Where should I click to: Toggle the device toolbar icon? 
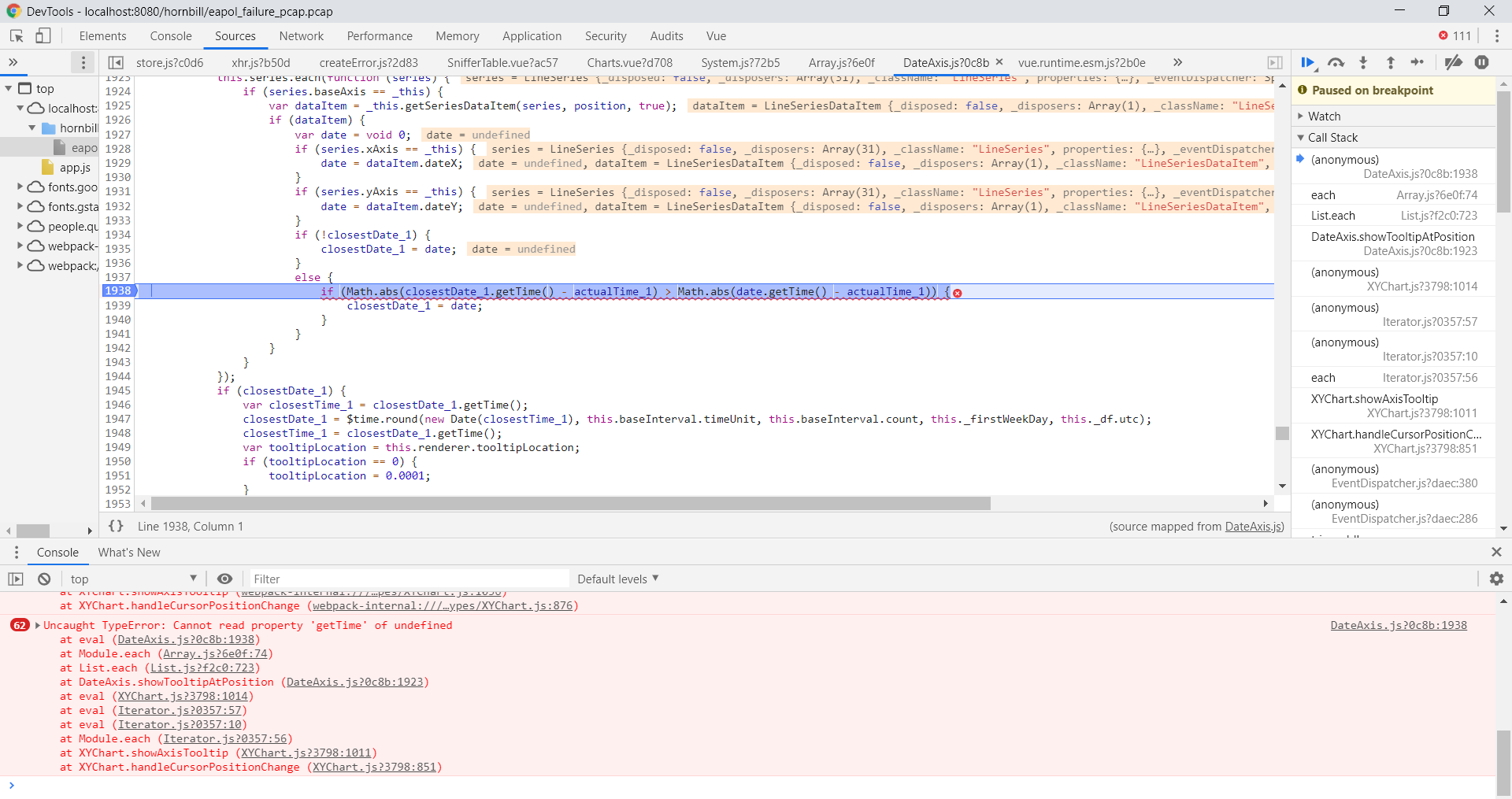[43, 36]
